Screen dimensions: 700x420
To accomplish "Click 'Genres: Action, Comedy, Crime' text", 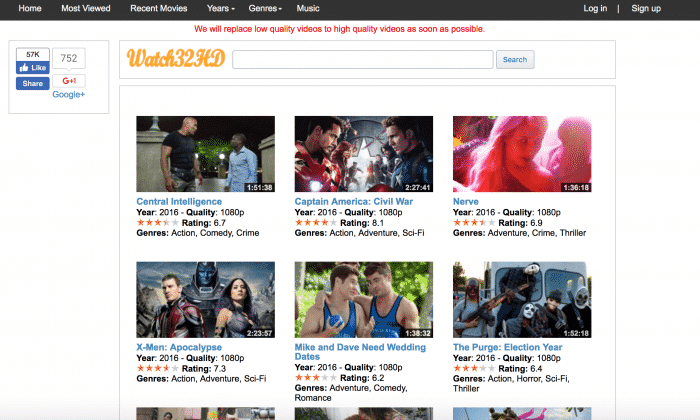I will 198,233.
